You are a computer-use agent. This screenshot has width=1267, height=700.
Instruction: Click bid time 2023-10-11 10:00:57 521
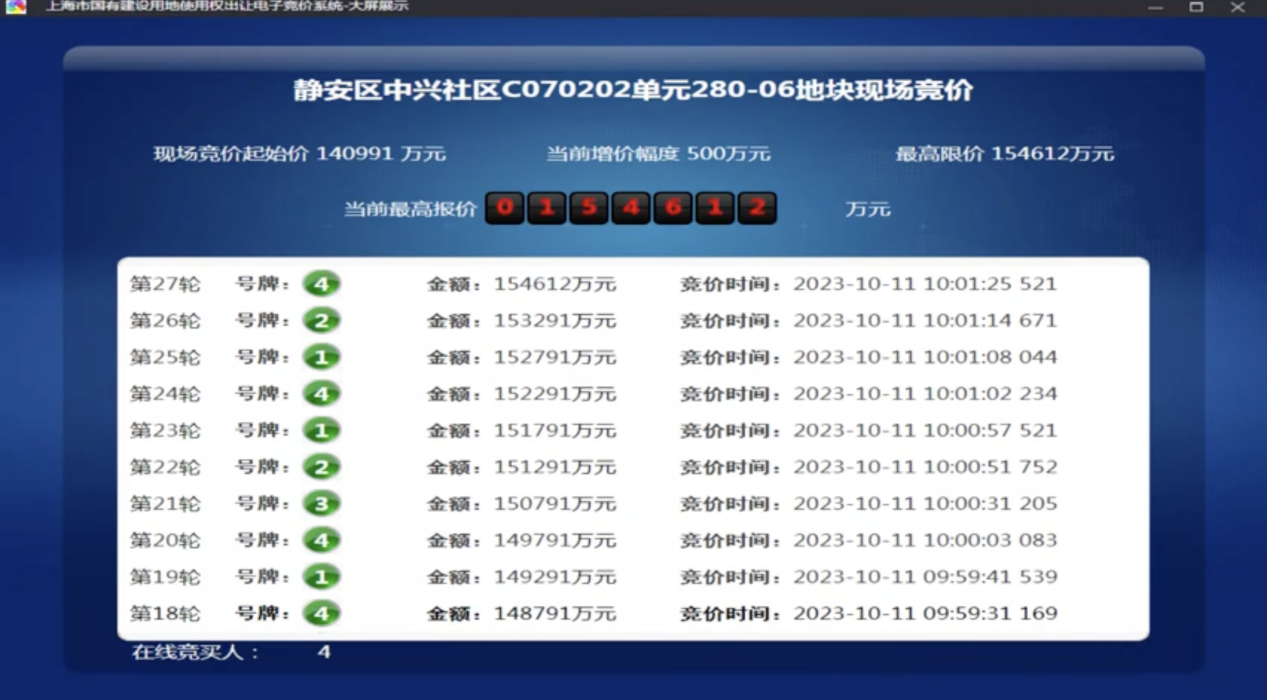click(925, 430)
